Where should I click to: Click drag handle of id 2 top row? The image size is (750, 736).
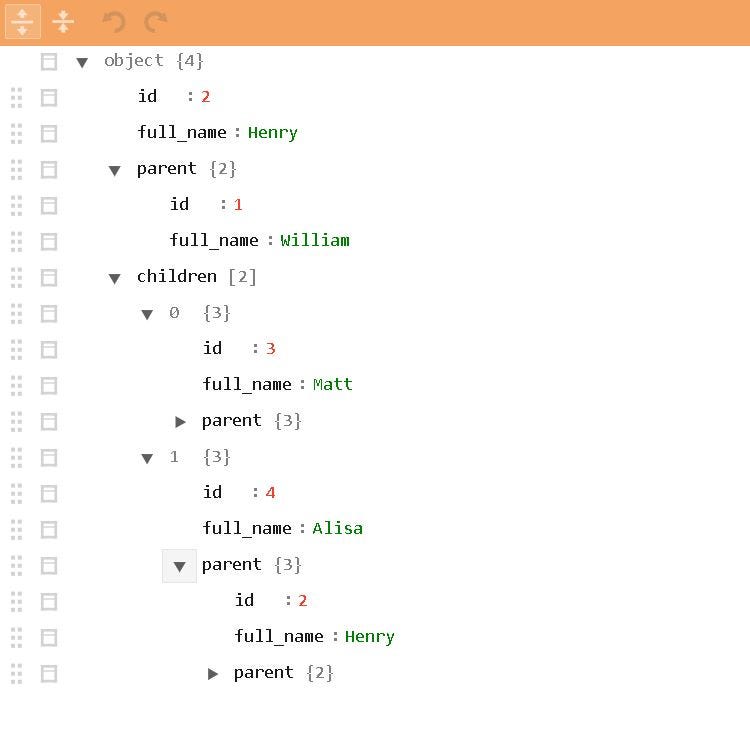(x=16, y=98)
